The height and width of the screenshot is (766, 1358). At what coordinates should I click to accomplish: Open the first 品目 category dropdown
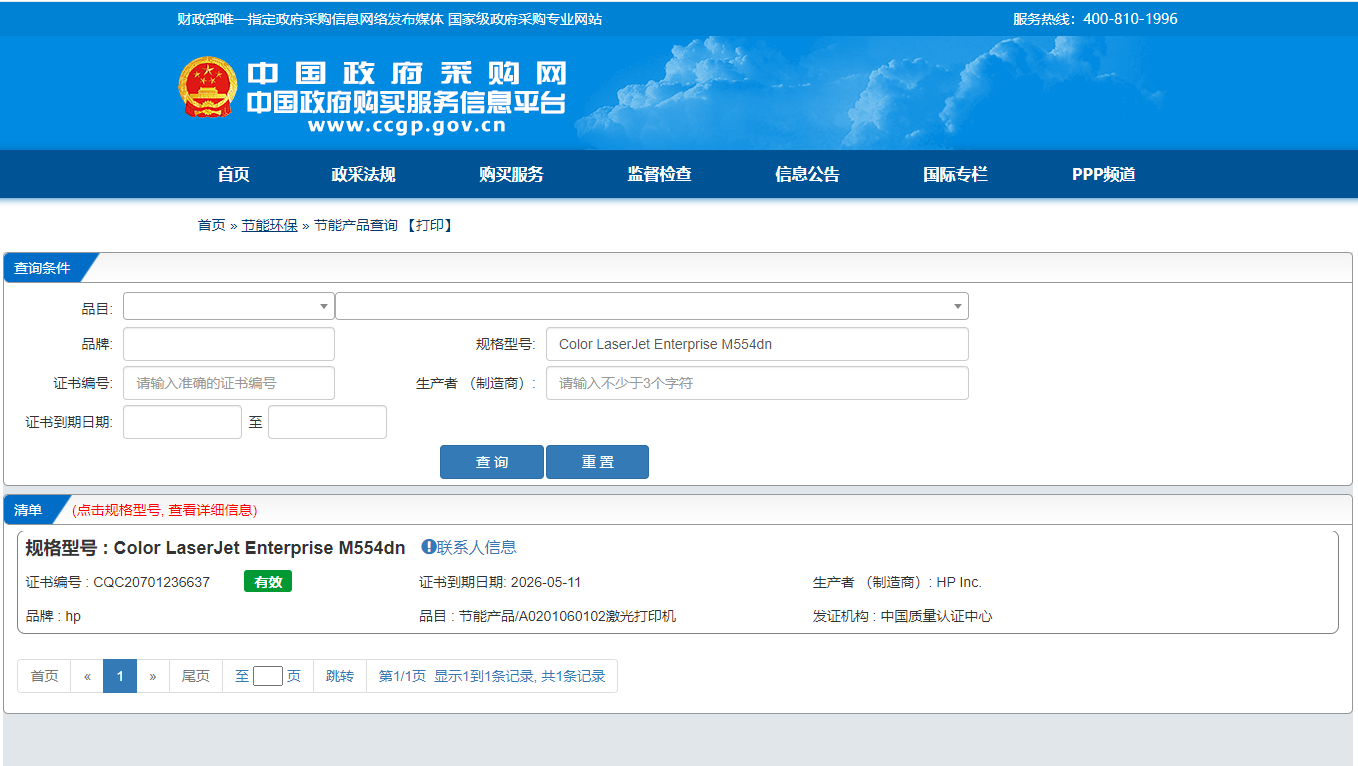click(228, 306)
